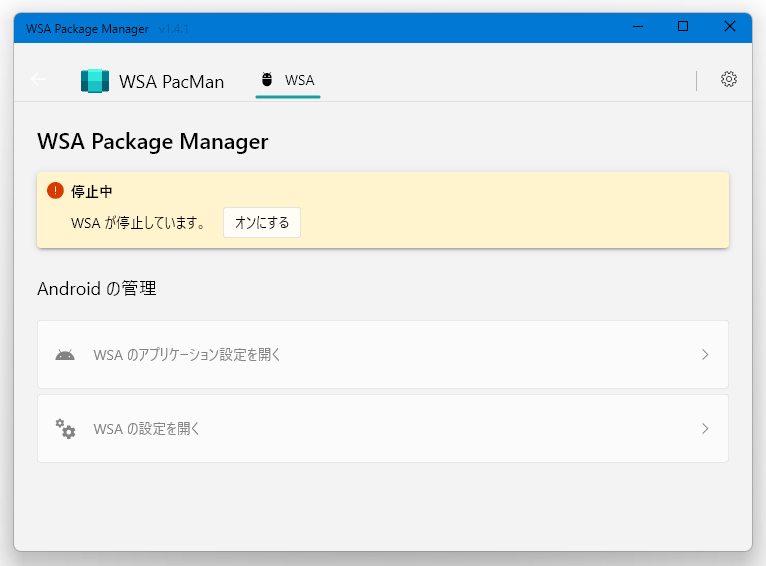Screen dimensions: 766x566
Task: Click the red exclamation status icon
Action: (x=55, y=190)
